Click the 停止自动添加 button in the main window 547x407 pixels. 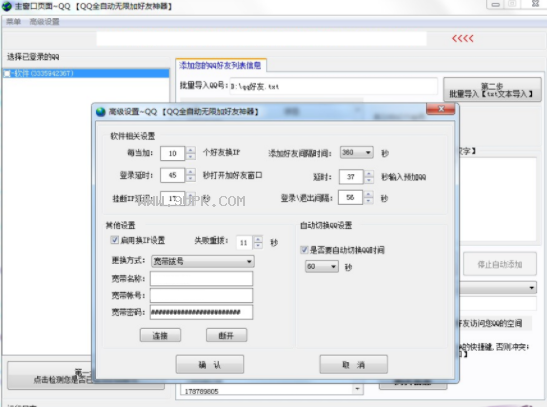tap(500, 264)
